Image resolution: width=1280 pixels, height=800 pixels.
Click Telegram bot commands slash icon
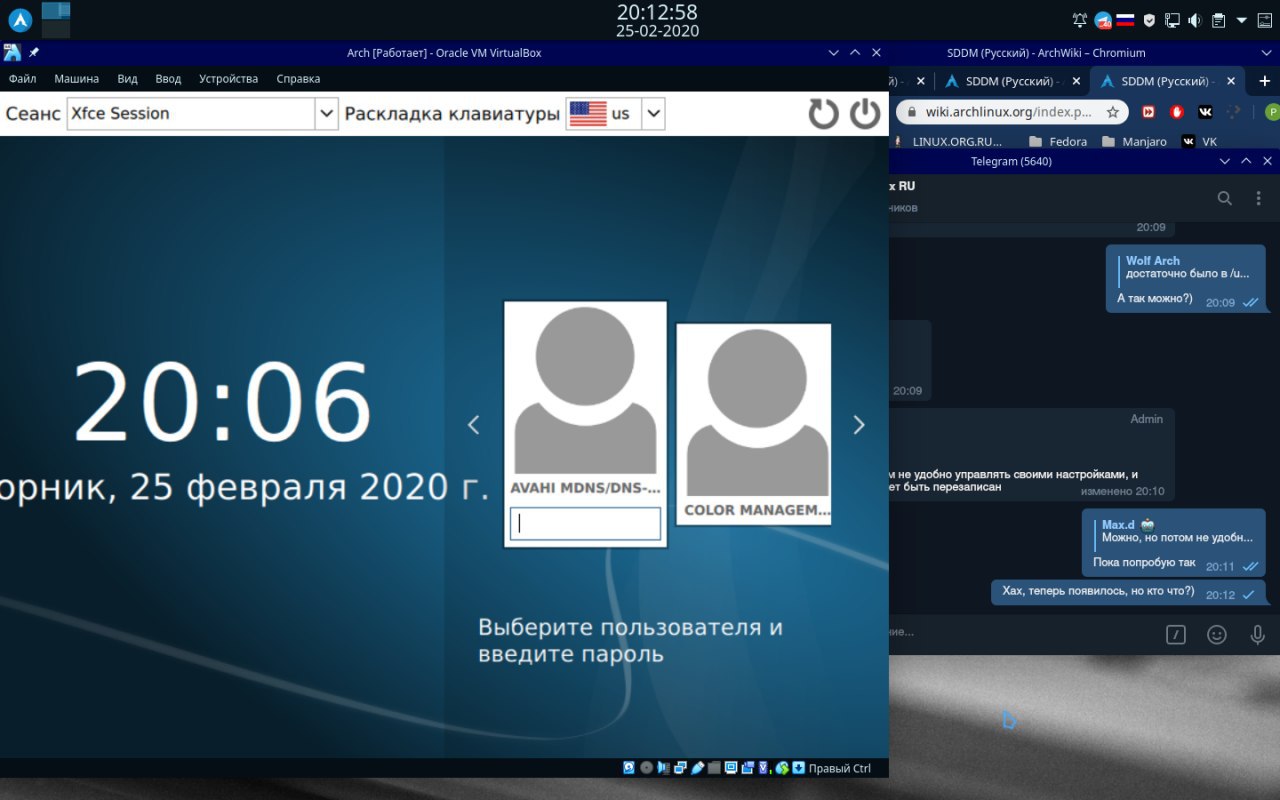pyautogui.click(x=1176, y=634)
